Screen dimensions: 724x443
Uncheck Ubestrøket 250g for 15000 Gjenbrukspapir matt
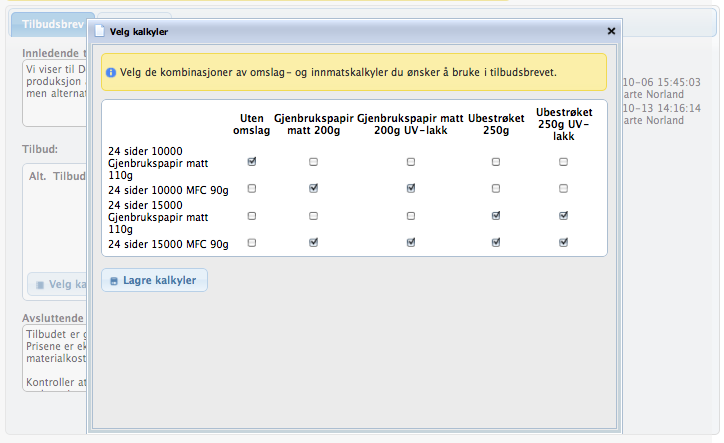coord(496,215)
